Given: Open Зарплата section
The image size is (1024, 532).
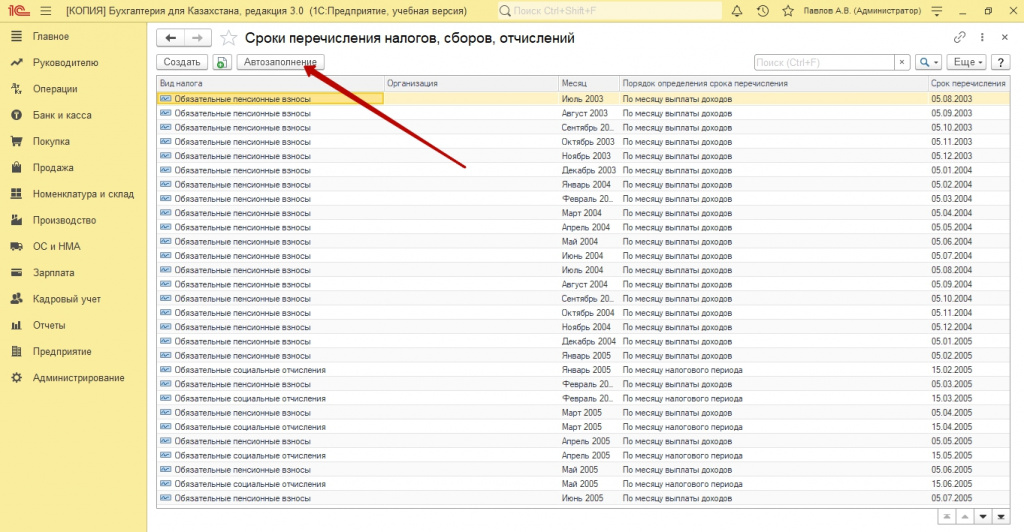Looking at the screenshot, I should pos(54,273).
